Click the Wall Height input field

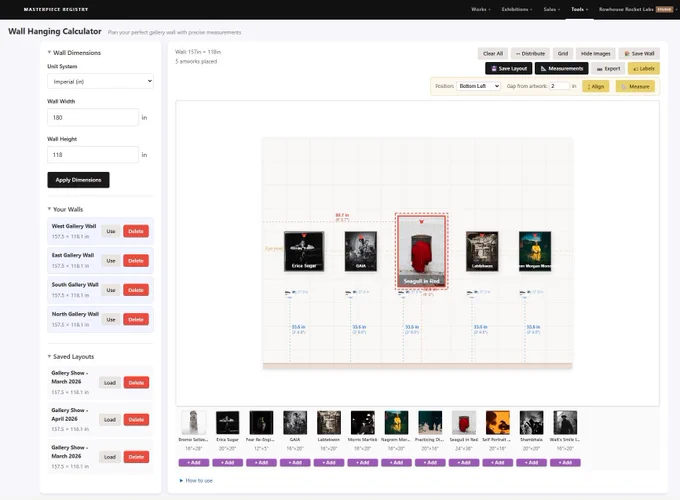point(93,155)
